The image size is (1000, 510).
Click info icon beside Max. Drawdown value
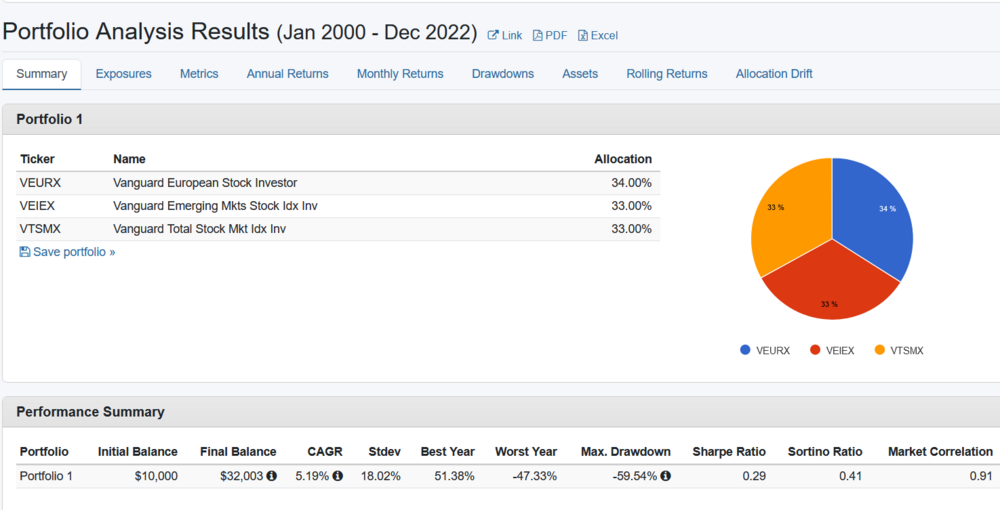pos(665,476)
